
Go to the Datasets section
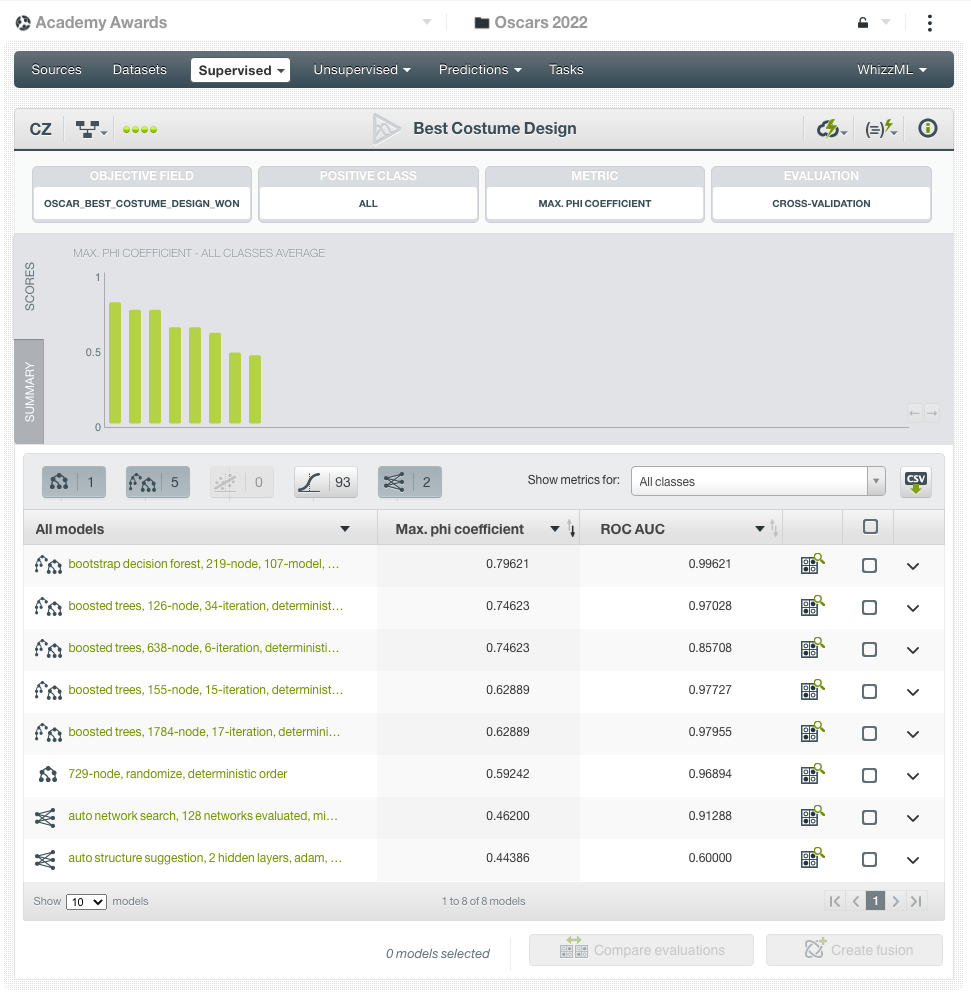pos(140,70)
